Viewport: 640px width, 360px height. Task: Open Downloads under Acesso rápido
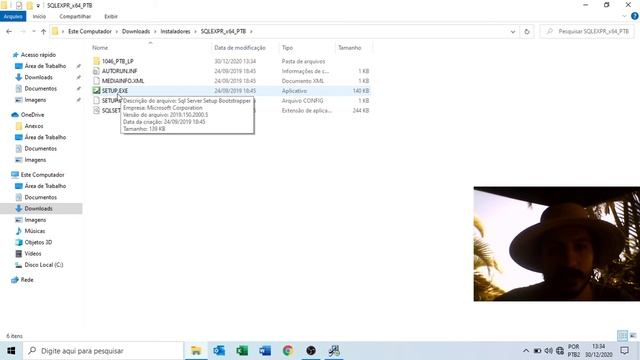coord(38,77)
